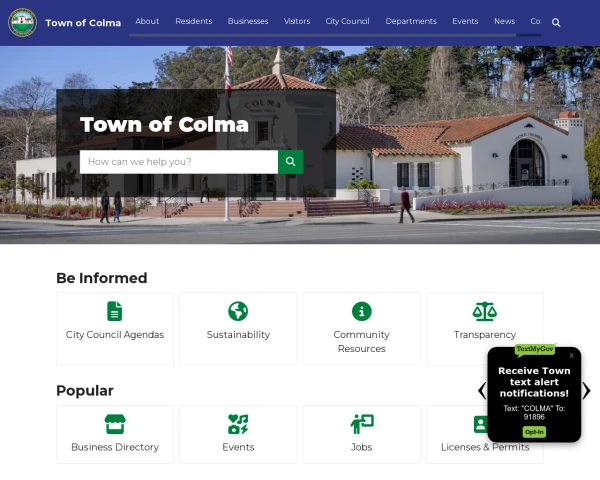
Task: Open the About menu
Action: tap(147, 21)
